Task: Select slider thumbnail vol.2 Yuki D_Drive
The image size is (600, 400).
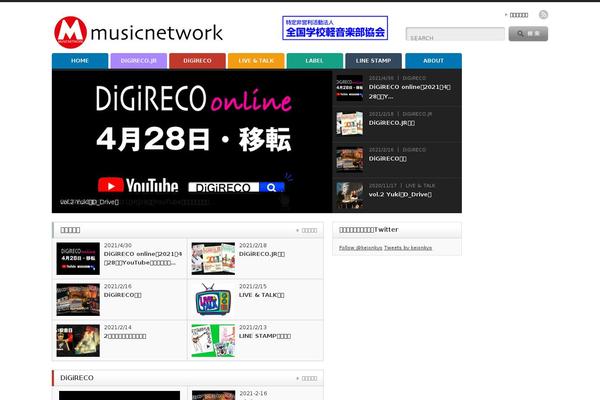Action: click(x=349, y=195)
